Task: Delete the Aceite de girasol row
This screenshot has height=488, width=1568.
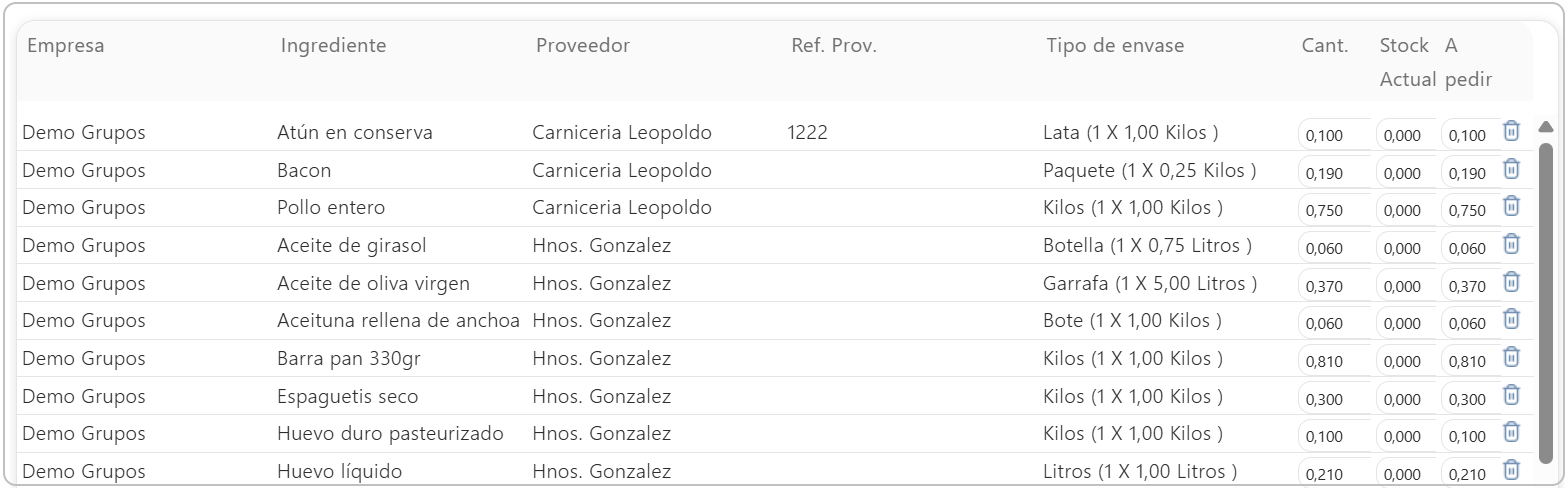Action: coord(1511,244)
